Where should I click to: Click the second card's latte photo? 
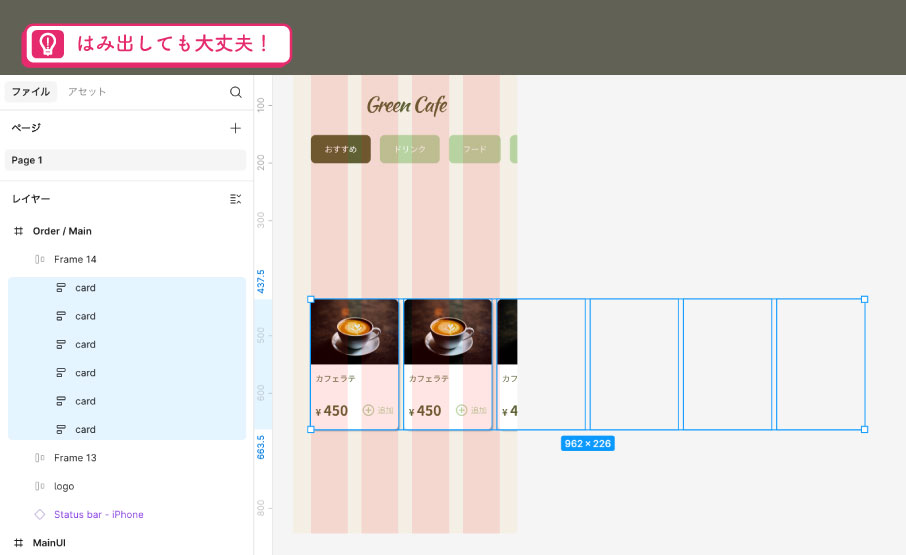click(x=448, y=331)
